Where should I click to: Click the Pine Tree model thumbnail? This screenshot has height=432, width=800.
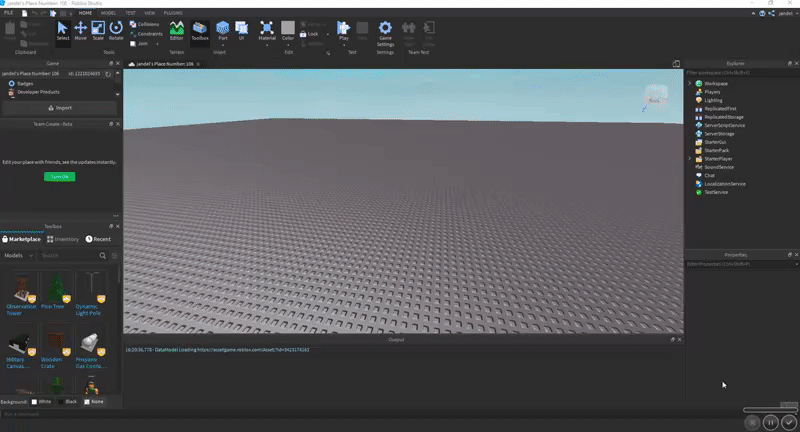[56, 287]
